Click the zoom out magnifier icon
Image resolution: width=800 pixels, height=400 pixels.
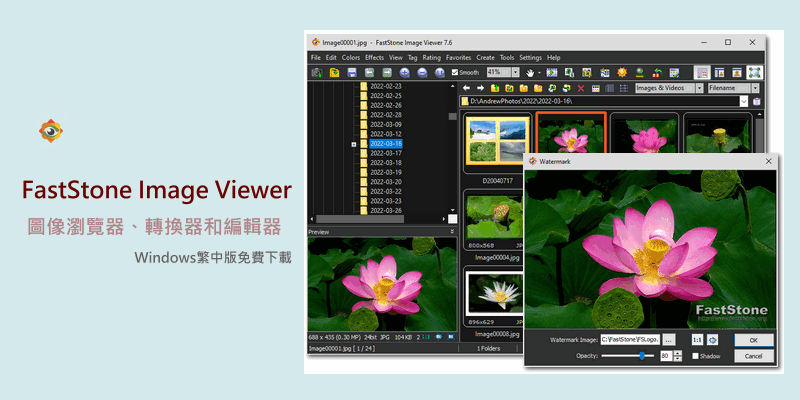click(422, 72)
